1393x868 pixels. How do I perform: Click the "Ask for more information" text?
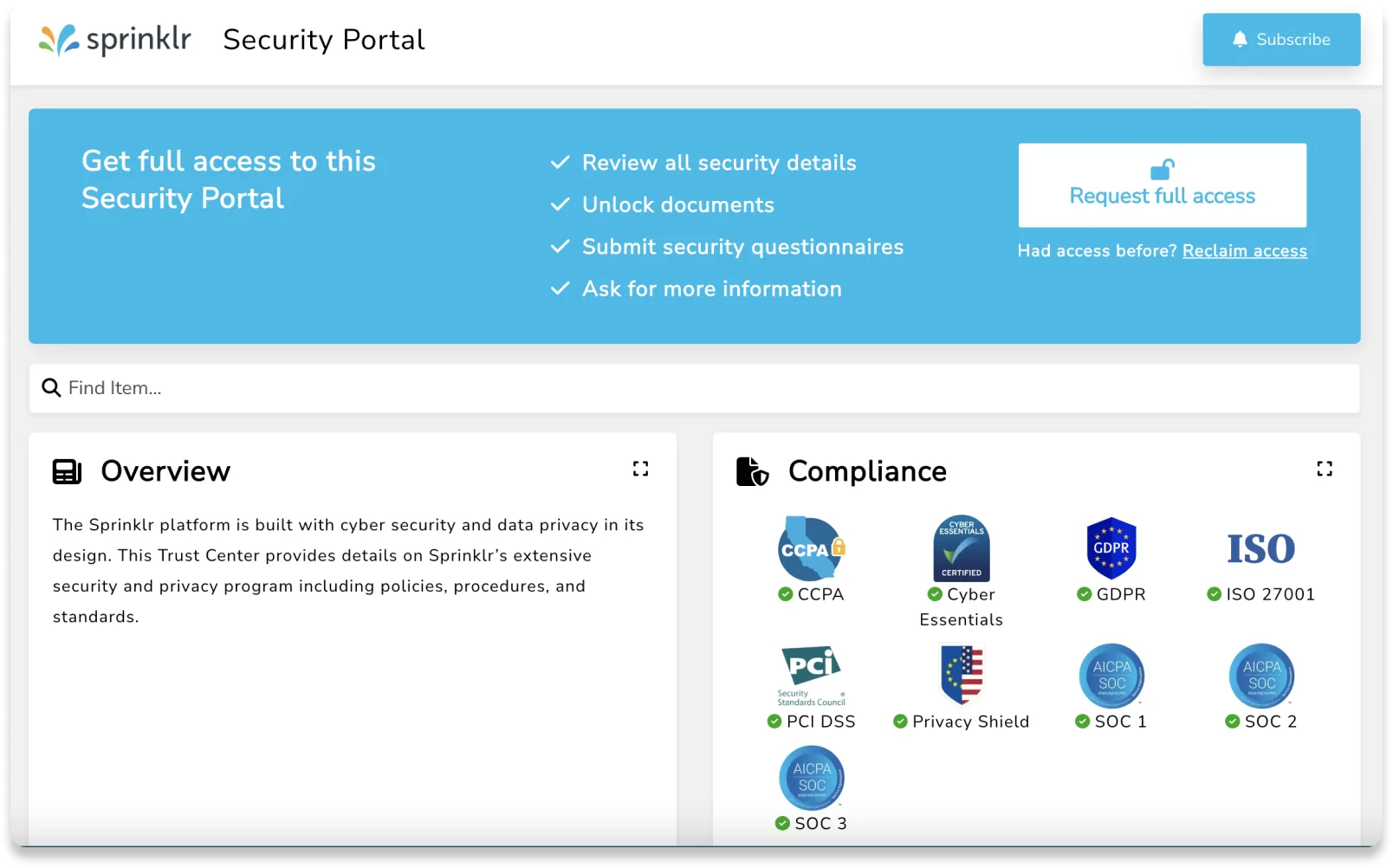(712, 288)
